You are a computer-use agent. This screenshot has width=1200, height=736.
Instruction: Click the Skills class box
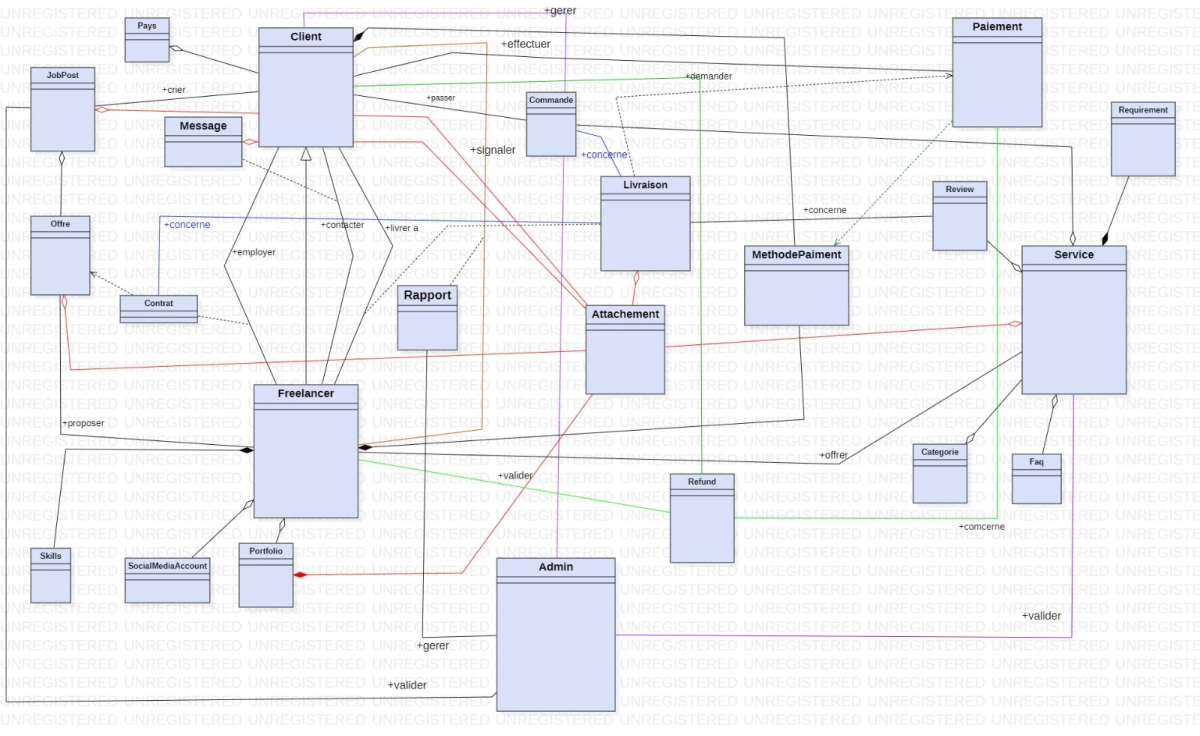[51, 576]
